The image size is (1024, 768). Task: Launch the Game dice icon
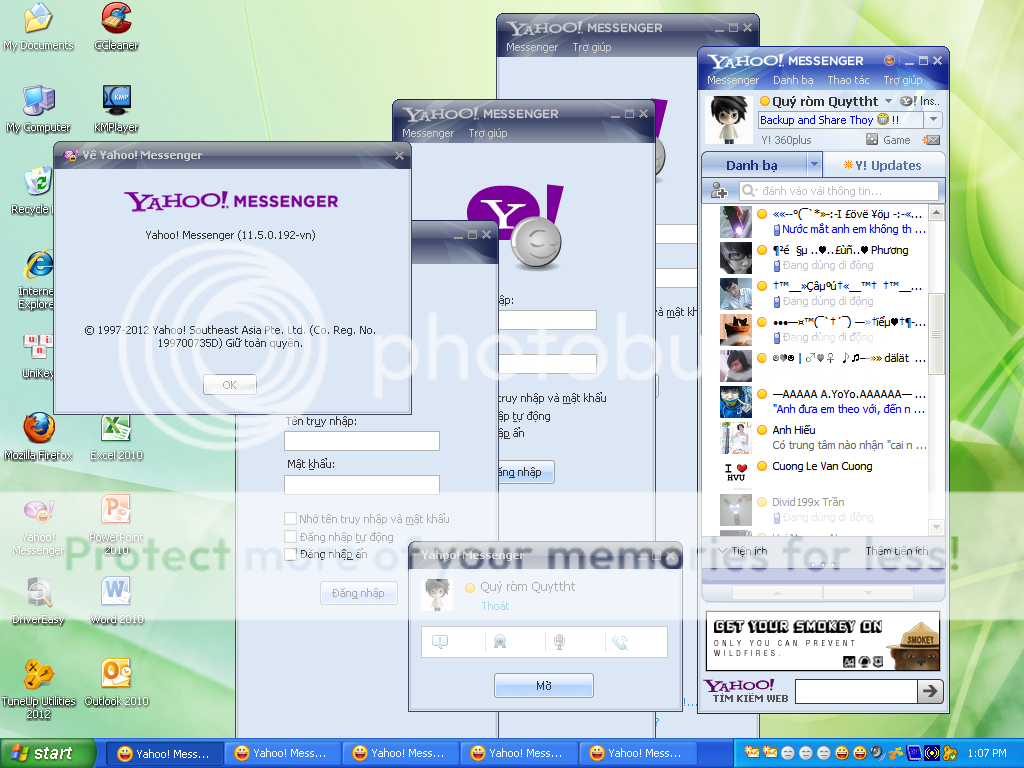click(872, 139)
